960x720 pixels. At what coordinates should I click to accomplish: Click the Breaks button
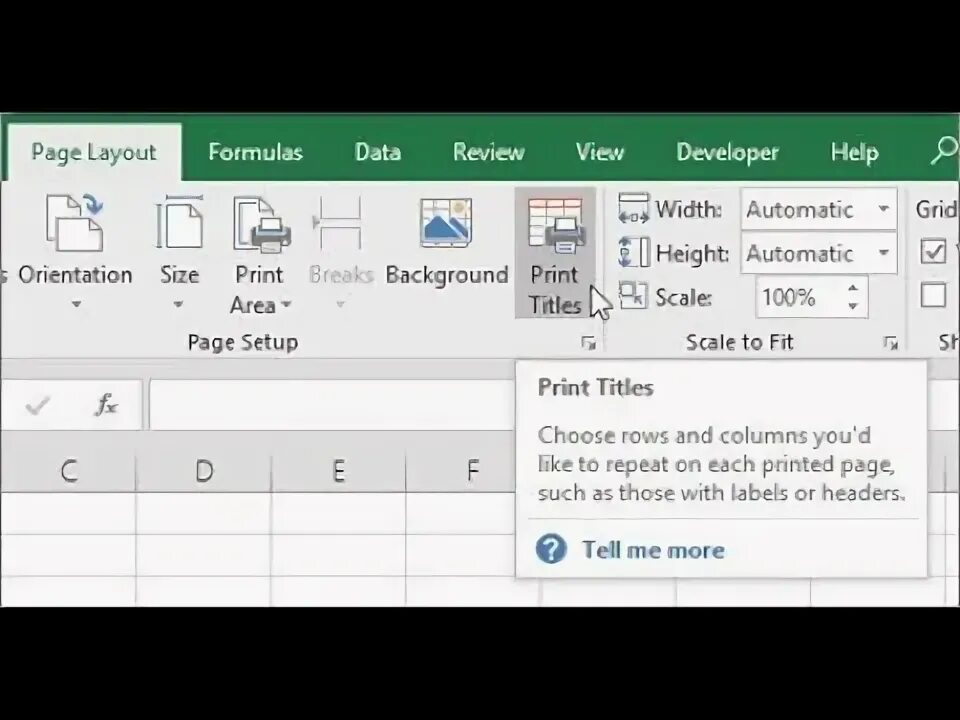coord(340,252)
